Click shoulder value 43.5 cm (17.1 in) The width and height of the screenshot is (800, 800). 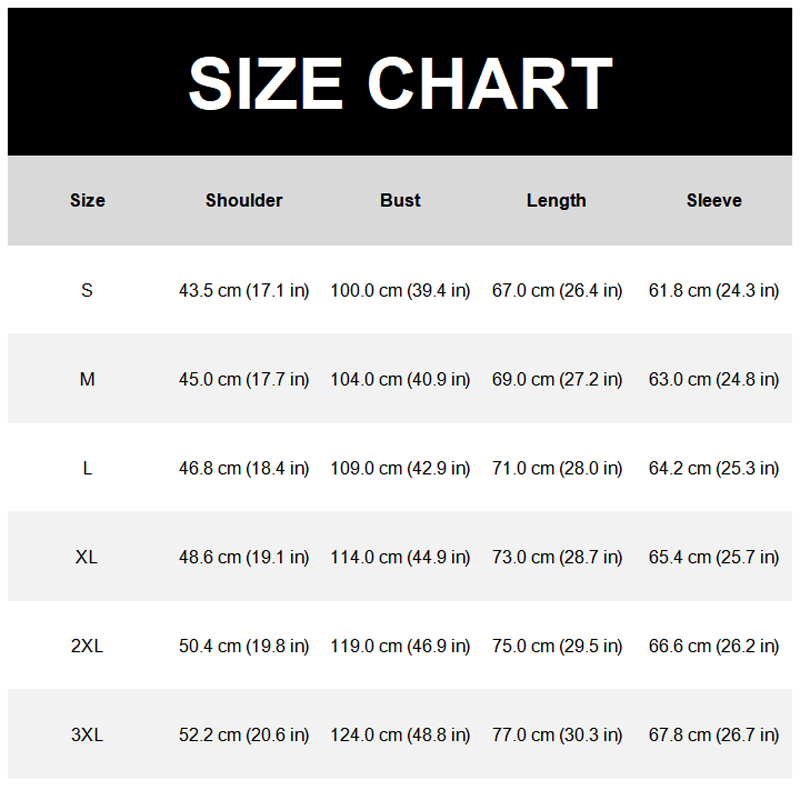(x=244, y=291)
